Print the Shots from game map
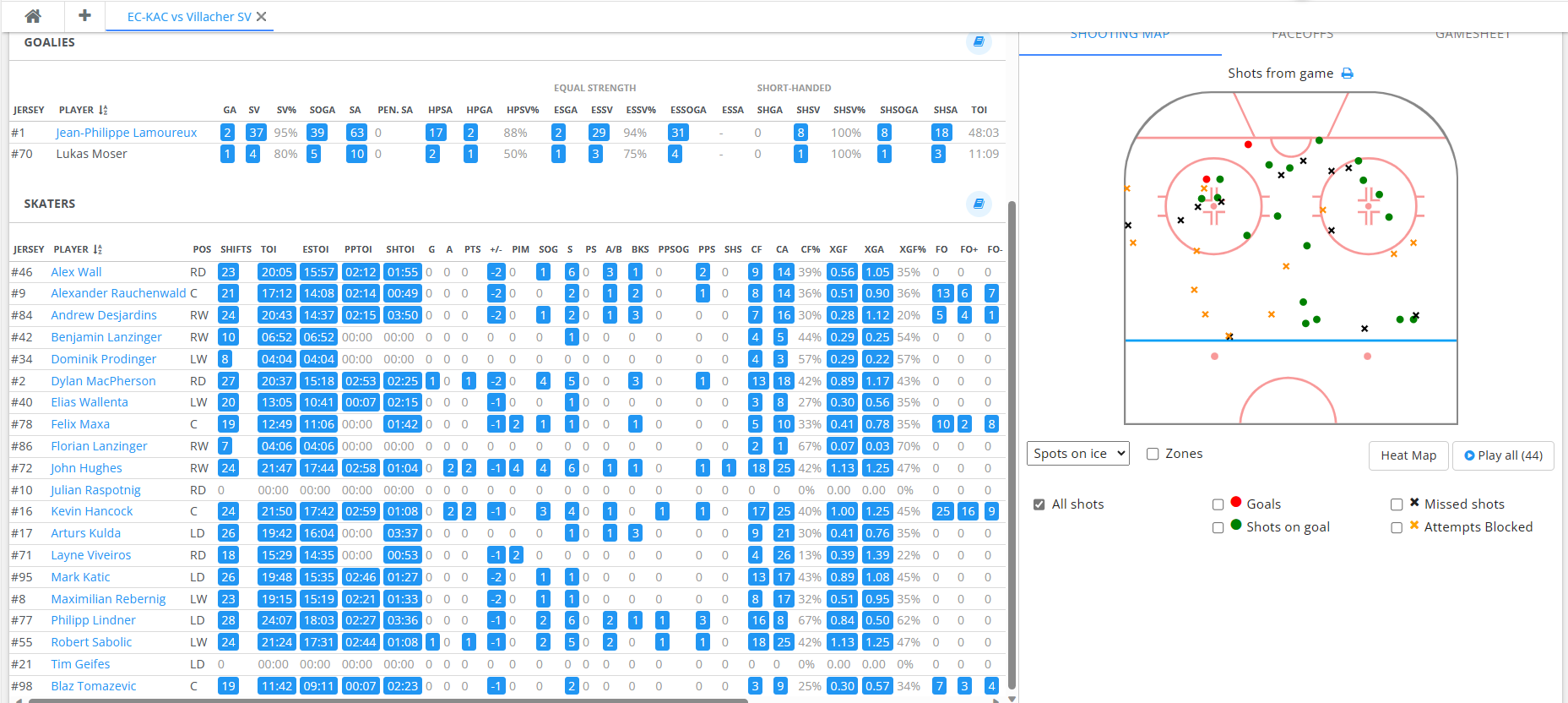The image size is (1568, 703). (x=1348, y=74)
